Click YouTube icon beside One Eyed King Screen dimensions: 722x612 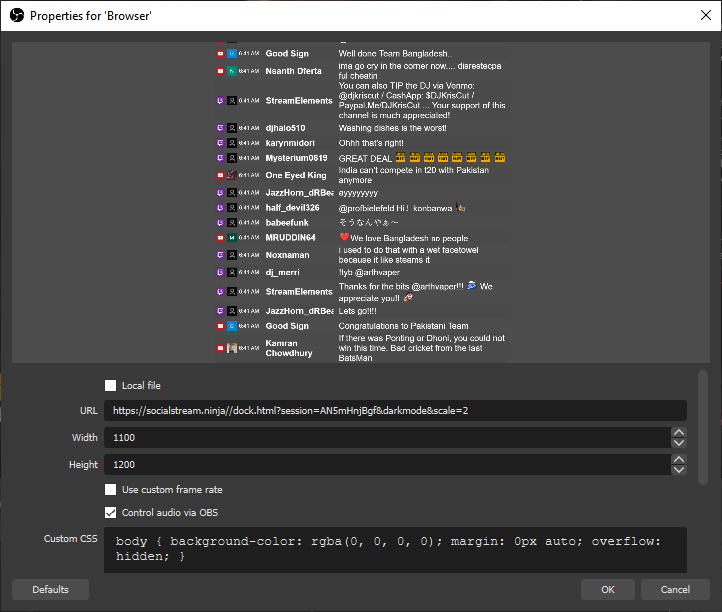click(x=220, y=175)
